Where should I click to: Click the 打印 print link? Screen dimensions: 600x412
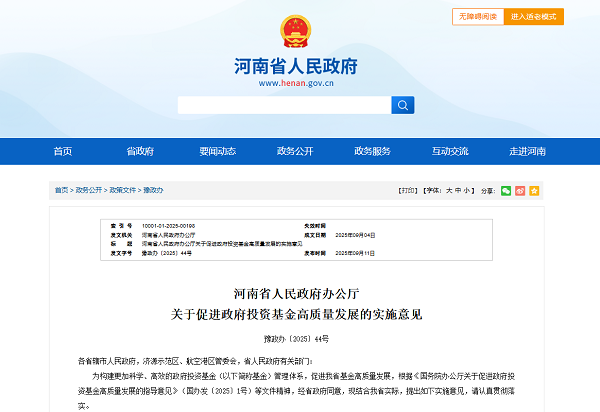[x=406, y=189]
